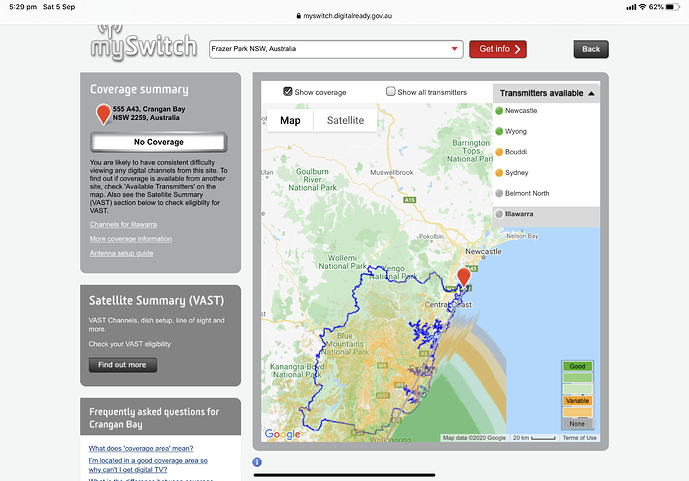Select the Newcastle transmitter green dot
The height and width of the screenshot is (481, 689).
tap(499, 110)
